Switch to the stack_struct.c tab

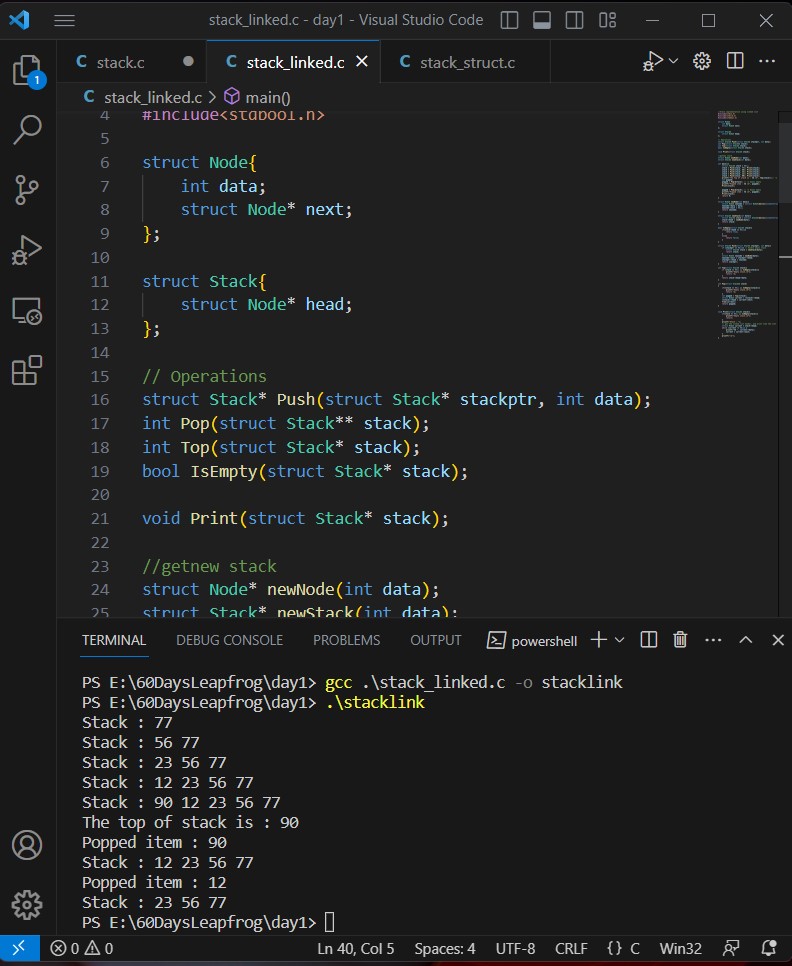point(467,62)
